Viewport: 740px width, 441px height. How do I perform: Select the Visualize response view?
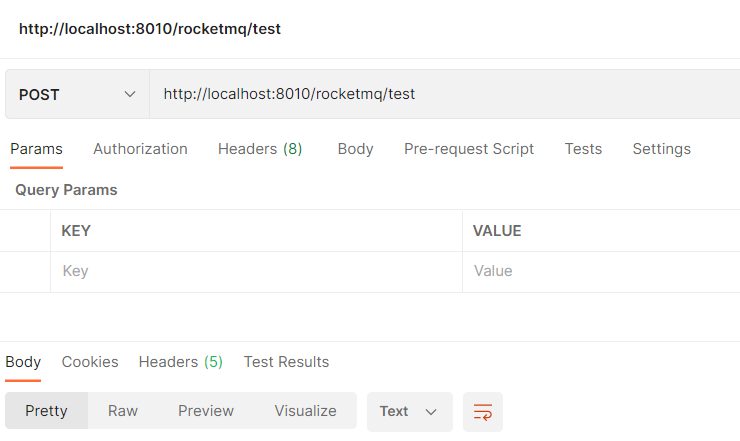click(305, 411)
